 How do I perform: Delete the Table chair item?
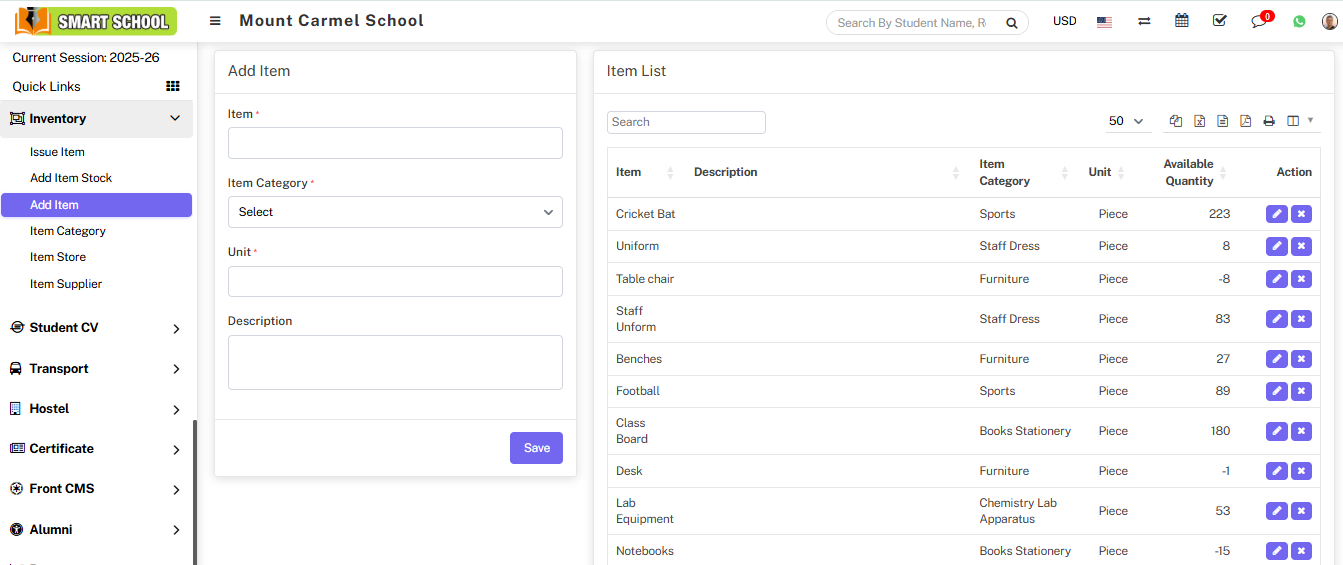click(x=1301, y=279)
